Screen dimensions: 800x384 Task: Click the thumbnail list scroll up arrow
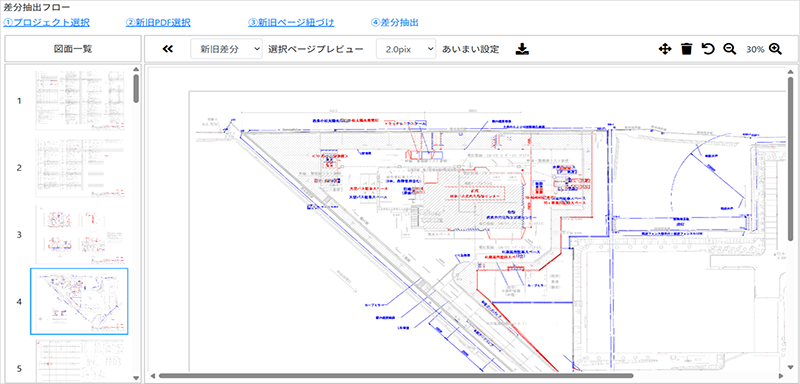click(136, 69)
